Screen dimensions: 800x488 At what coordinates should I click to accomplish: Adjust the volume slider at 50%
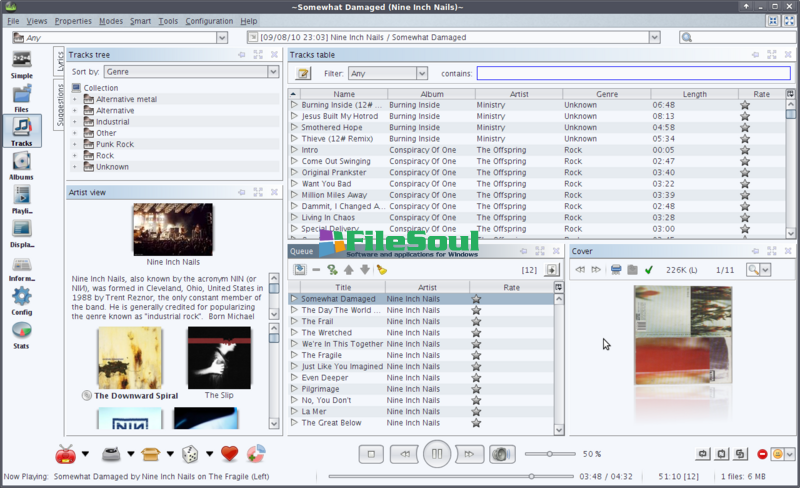[549, 454]
